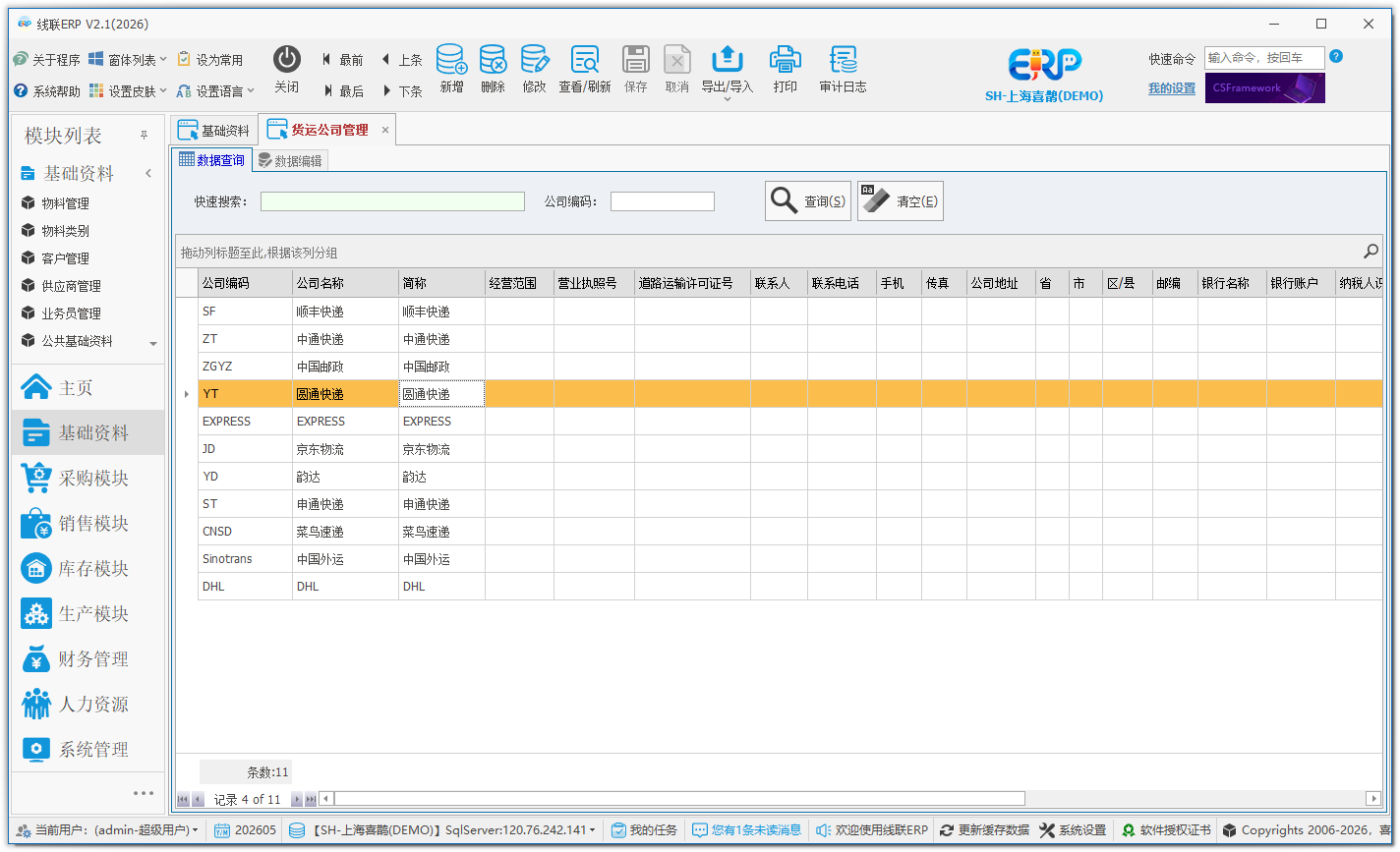Open the unread message notice 您有1条未读消息
This screenshot has width=1400, height=852.
click(747, 830)
